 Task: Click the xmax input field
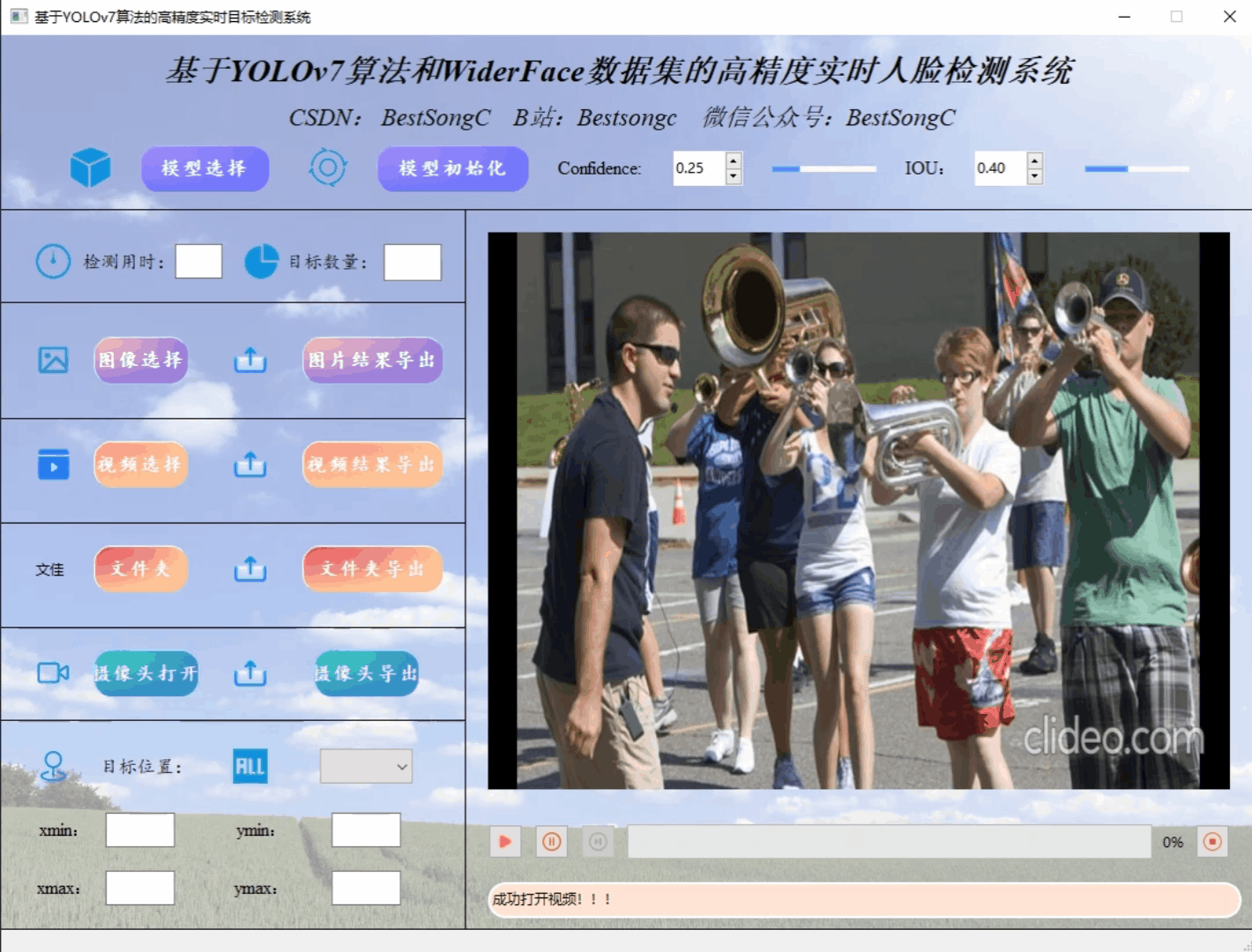[x=140, y=889]
